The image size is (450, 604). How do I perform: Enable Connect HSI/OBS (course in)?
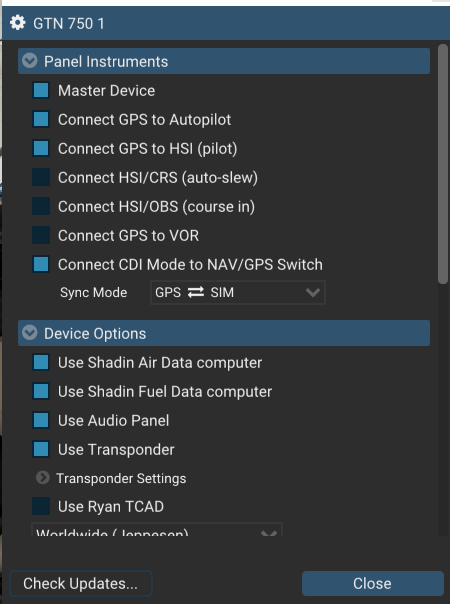(x=41, y=206)
